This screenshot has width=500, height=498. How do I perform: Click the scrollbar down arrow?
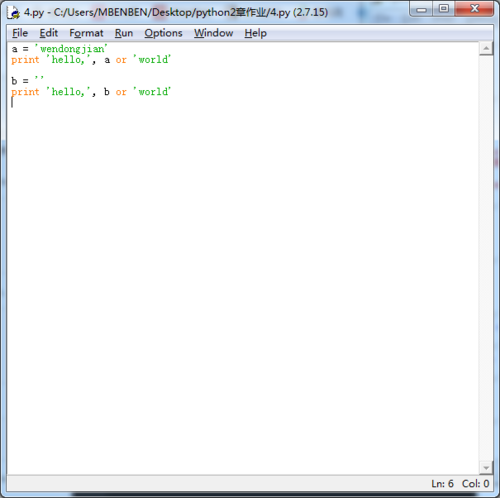click(x=486, y=467)
